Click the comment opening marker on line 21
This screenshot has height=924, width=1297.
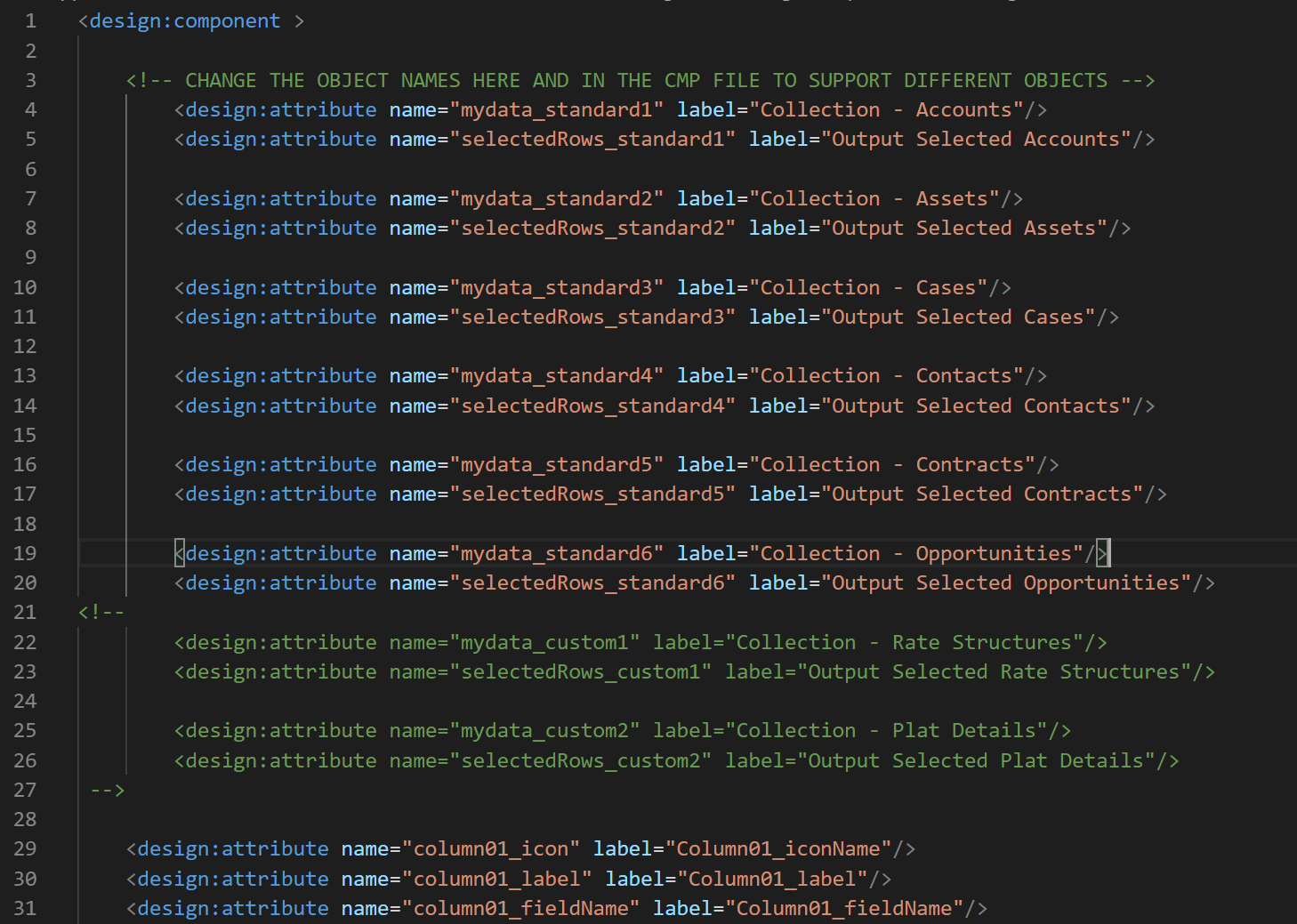click(101, 613)
